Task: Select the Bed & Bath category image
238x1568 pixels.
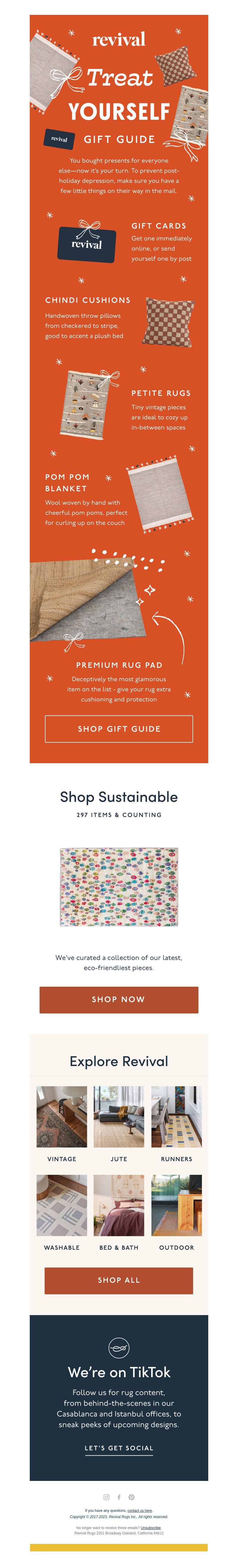Action: (119, 1205)
